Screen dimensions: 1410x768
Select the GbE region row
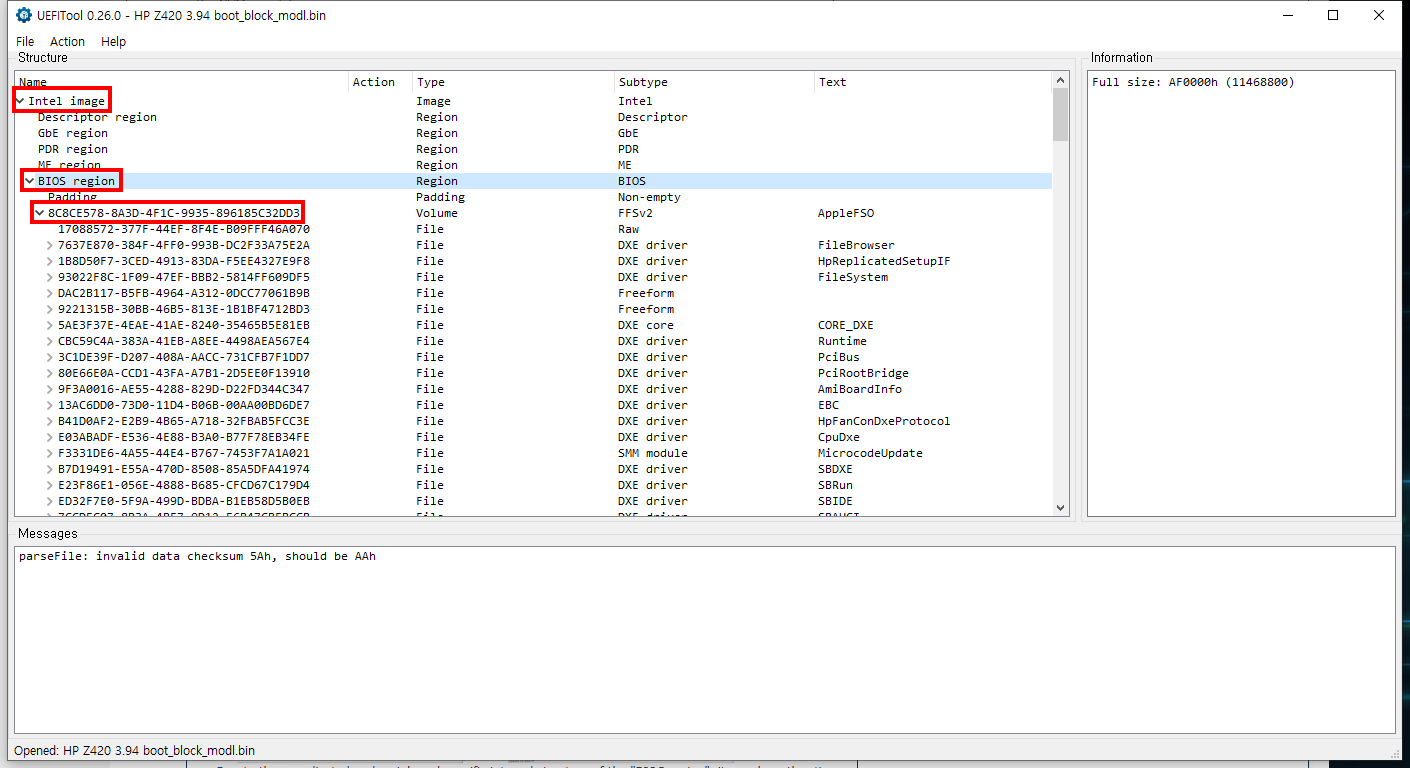click(533, 133)
